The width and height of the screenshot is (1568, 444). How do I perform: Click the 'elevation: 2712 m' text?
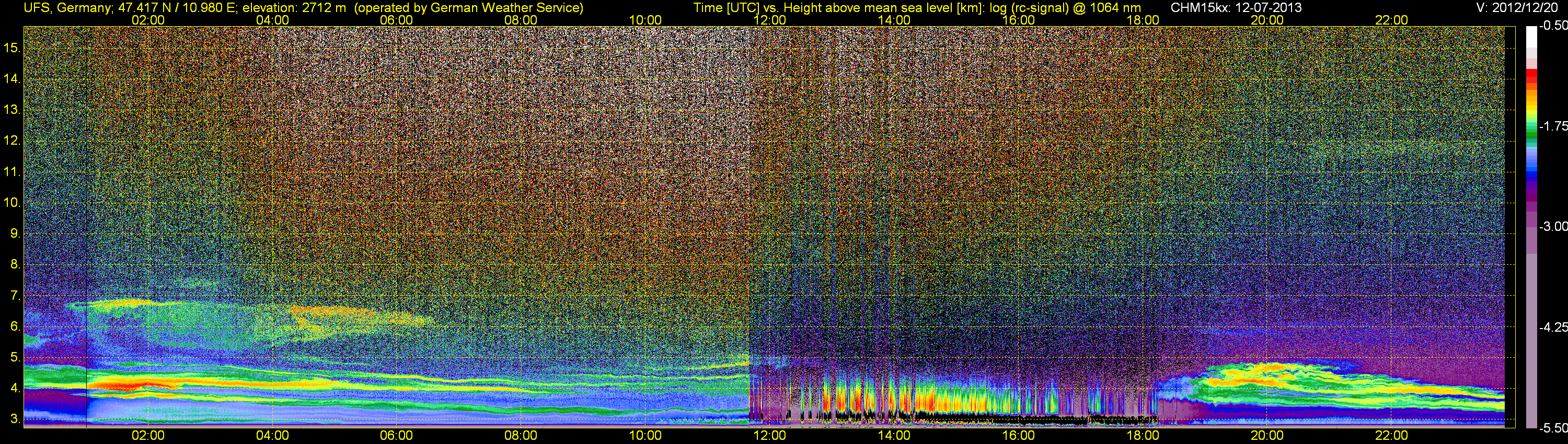(x=294, y=8)
